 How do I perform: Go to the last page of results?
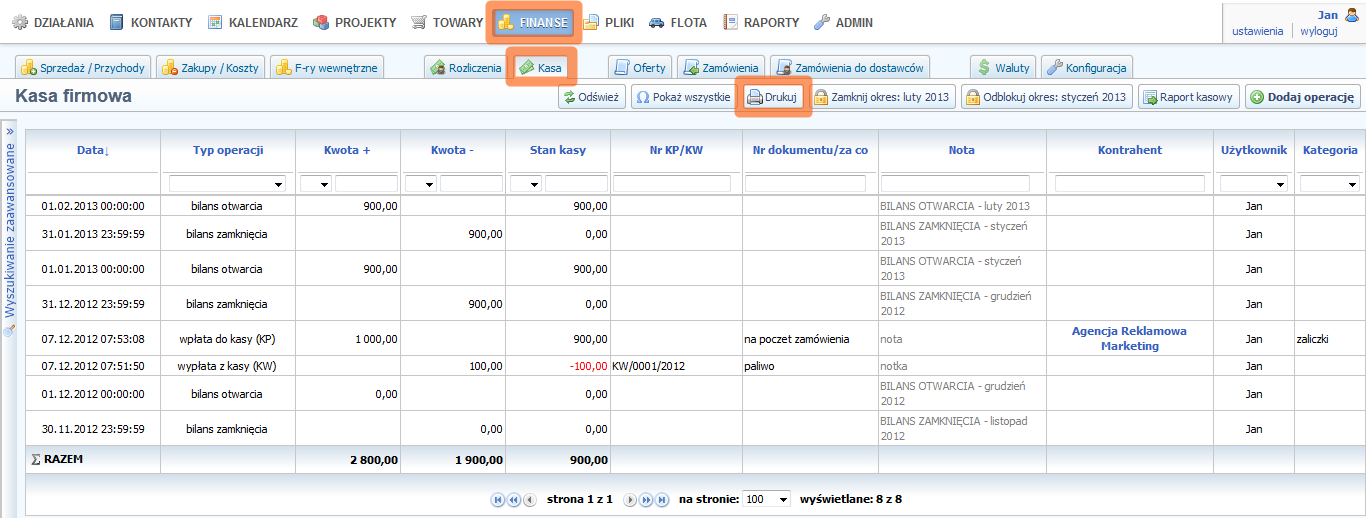661,499
